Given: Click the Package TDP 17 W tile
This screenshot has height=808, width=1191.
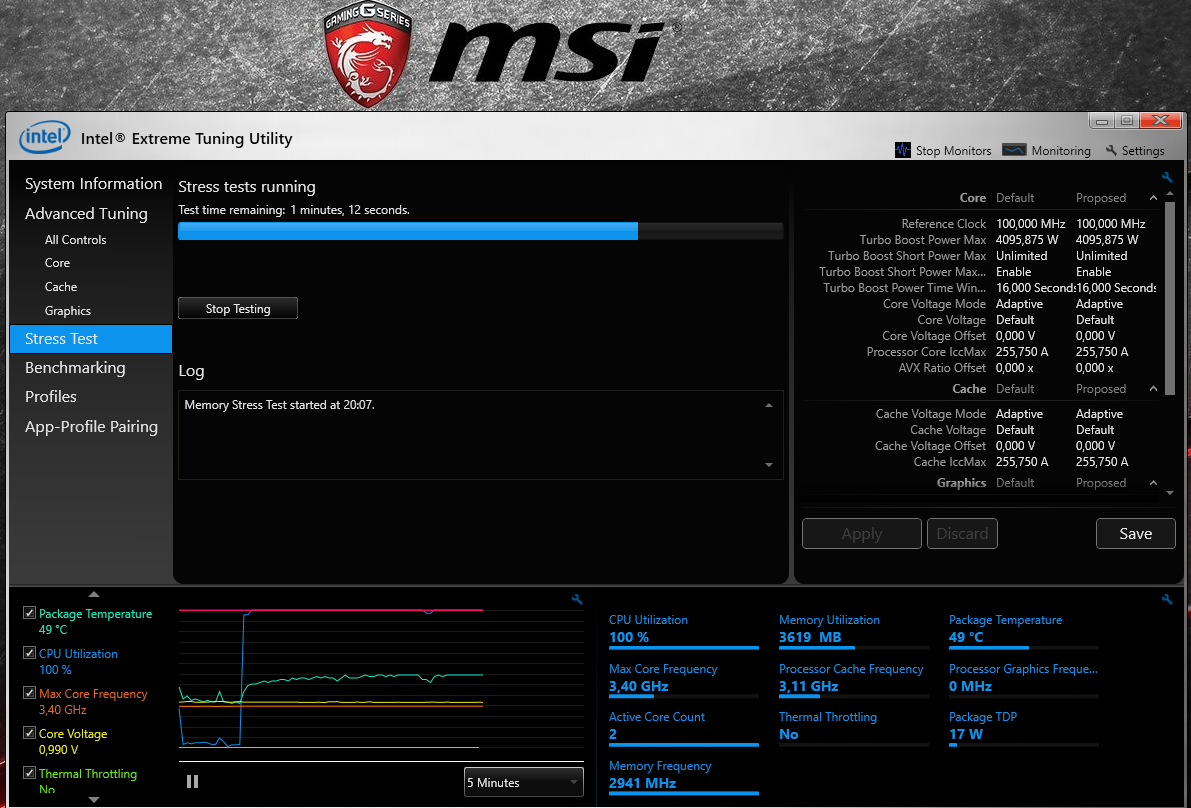Looking at the screenshot, I should point(1024,728).
